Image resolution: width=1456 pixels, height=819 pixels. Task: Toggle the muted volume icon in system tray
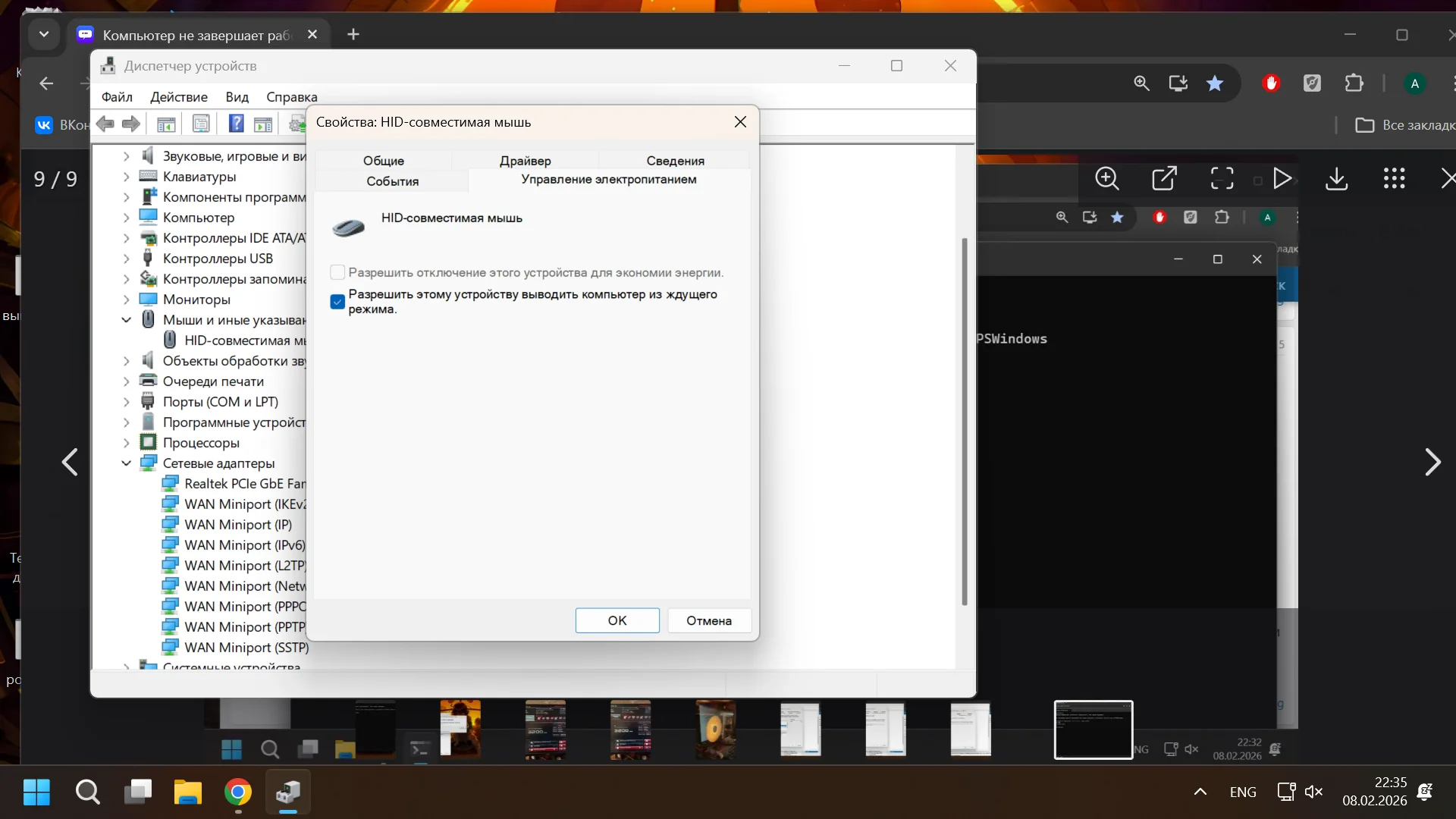click(x=1314, y=792)
